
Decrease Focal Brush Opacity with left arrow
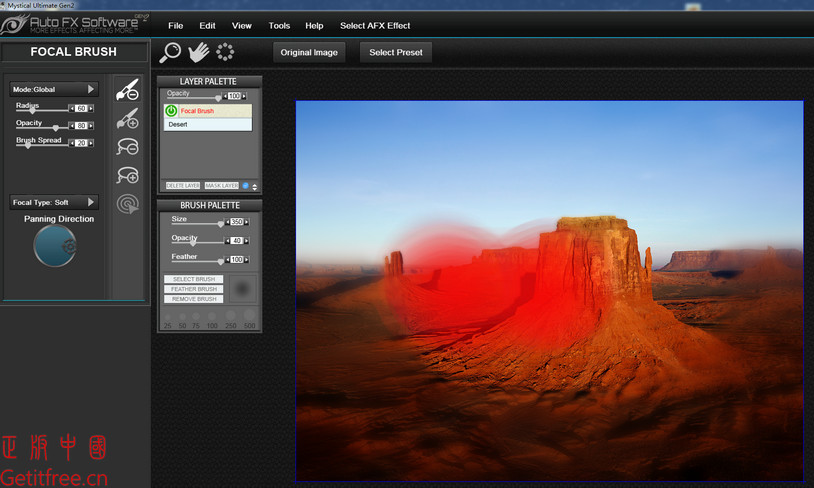(72, 126)
